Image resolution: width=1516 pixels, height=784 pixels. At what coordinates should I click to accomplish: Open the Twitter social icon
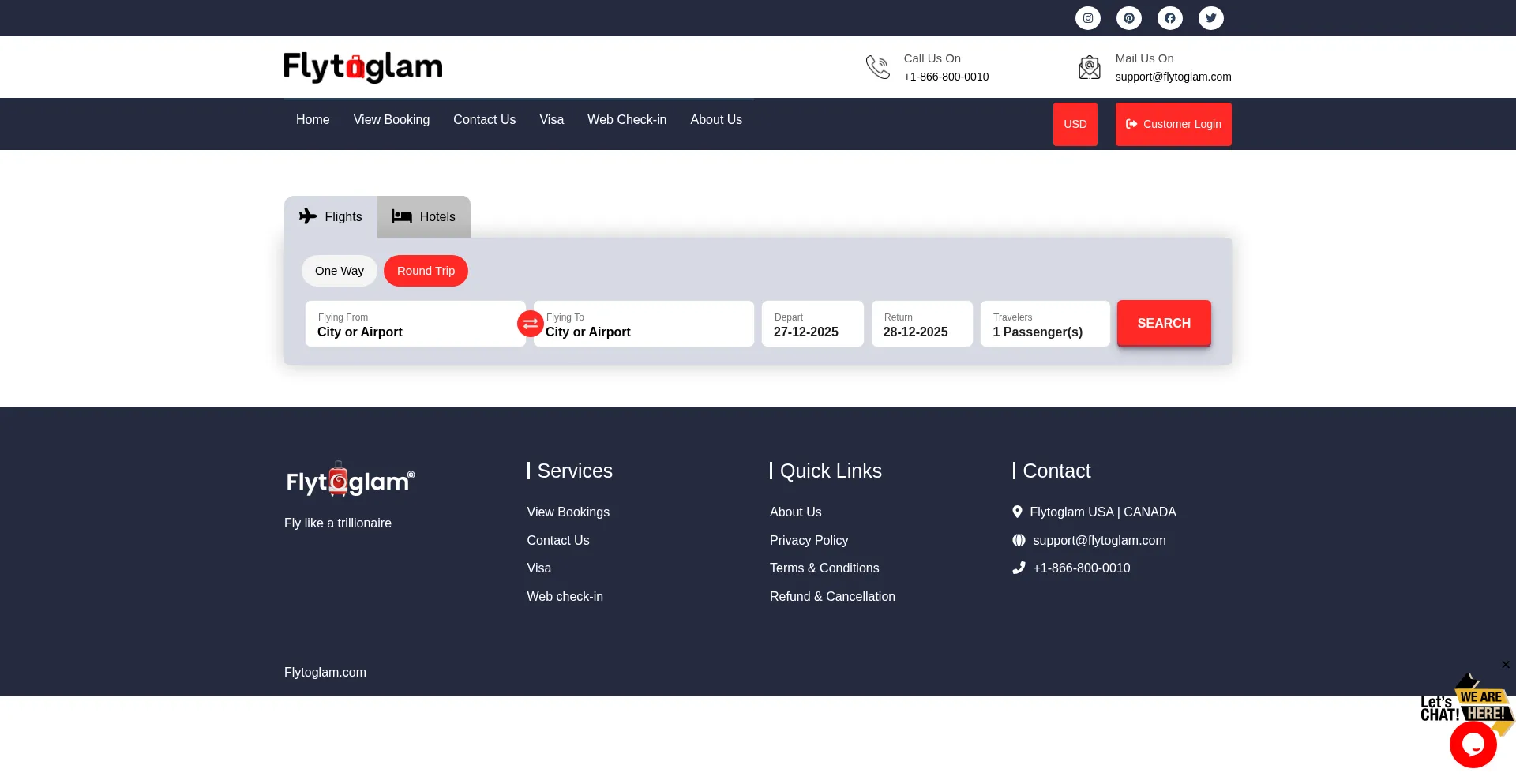point(1210,17)
